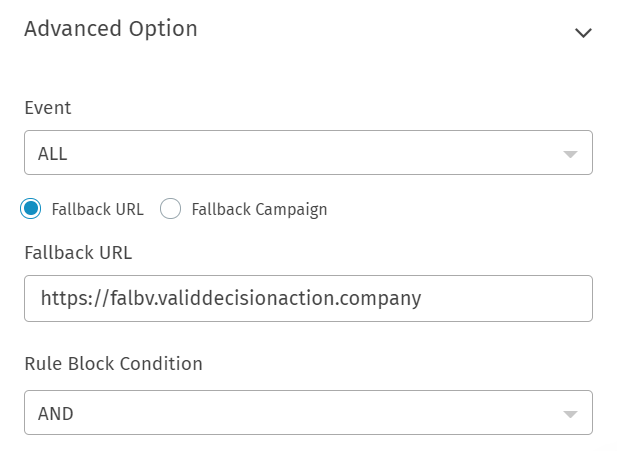Click the Rule Block Condition label
The height and width of the screenshot is (451, 617).
[113, 364]
